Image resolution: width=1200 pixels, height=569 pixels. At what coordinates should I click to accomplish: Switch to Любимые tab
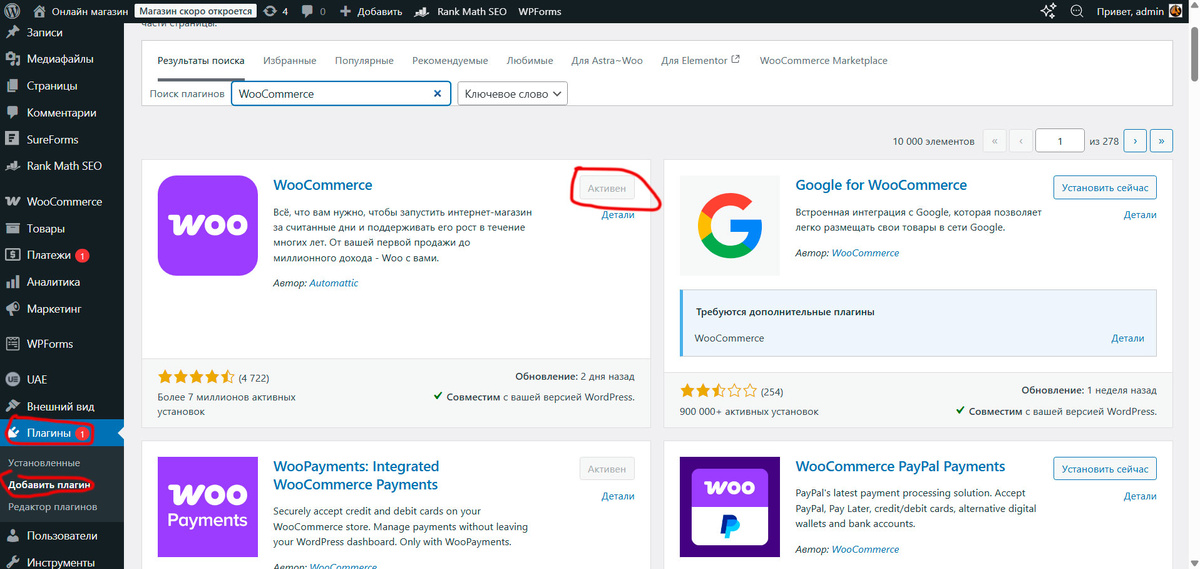click(x=530, y=61)
